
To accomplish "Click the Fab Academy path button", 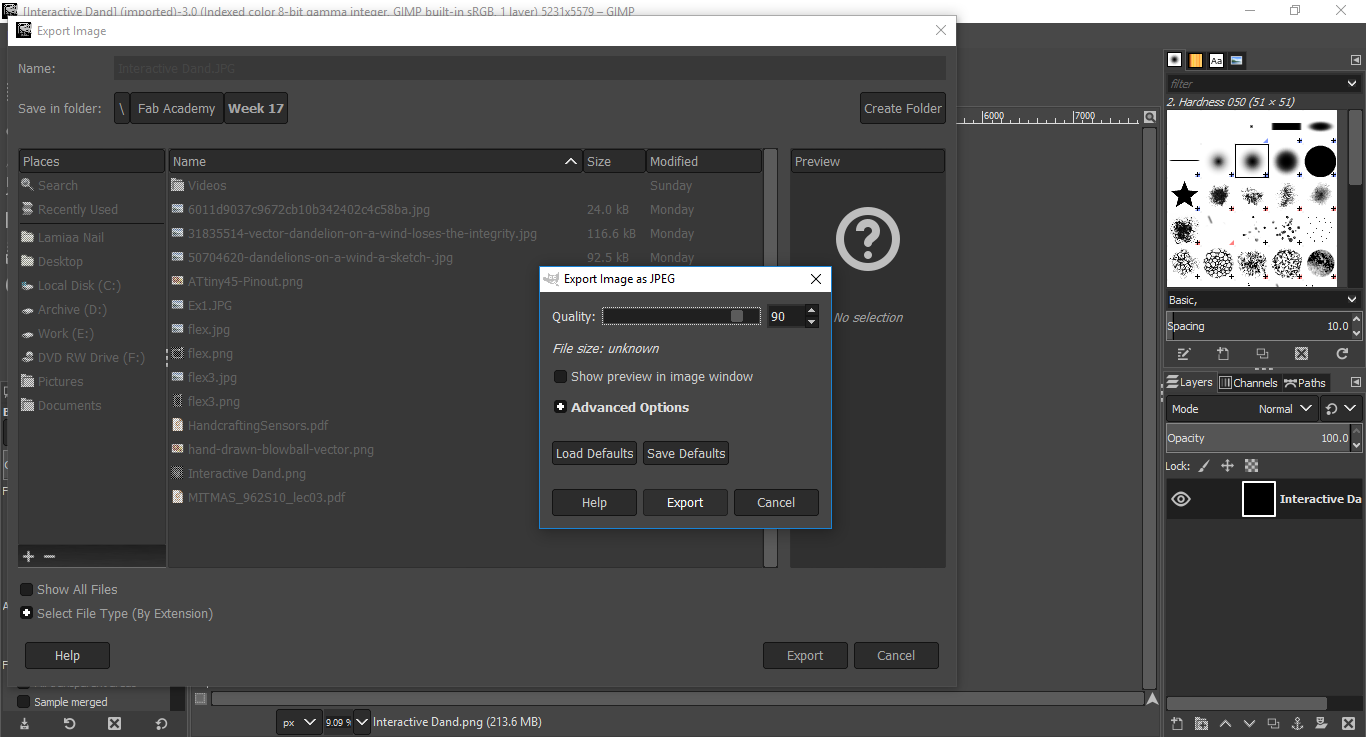I will tap(176, 108).
